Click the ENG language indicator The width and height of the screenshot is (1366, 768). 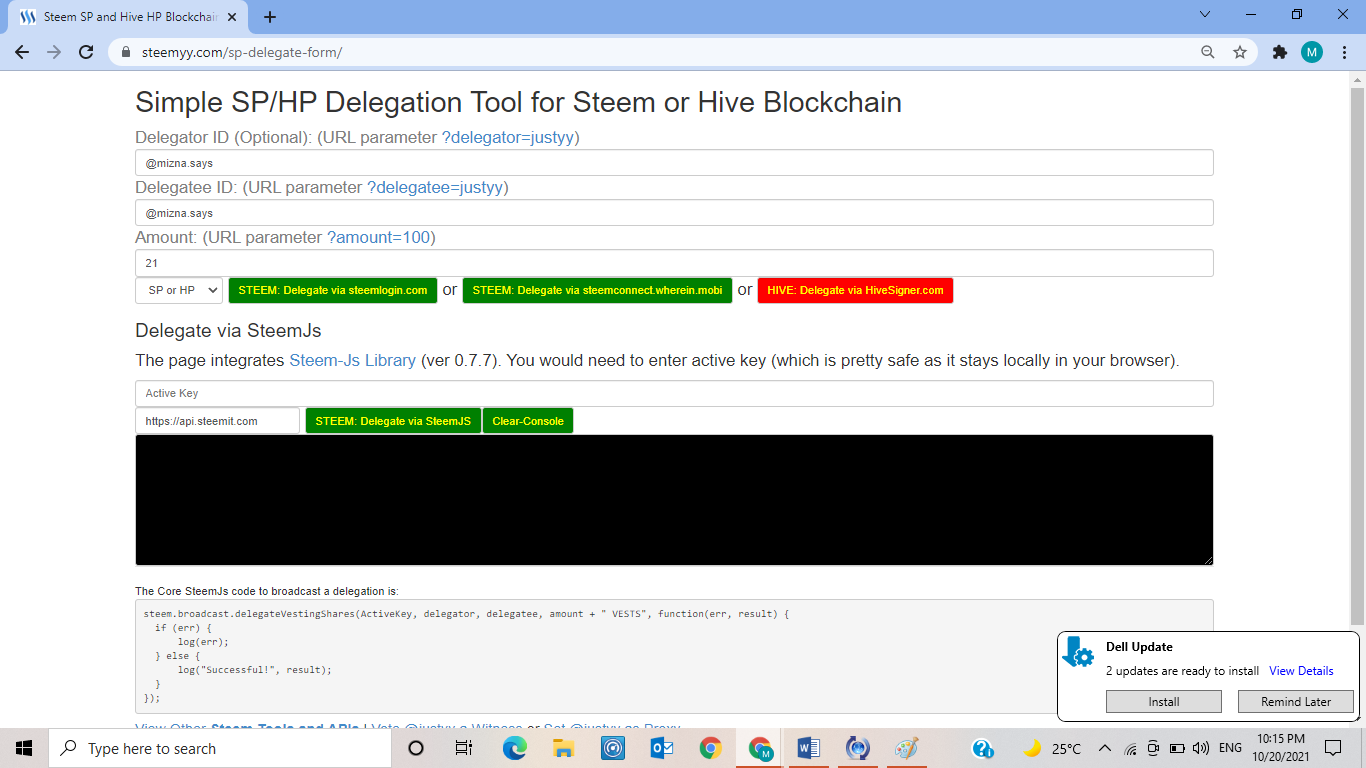coord(1230,748)
